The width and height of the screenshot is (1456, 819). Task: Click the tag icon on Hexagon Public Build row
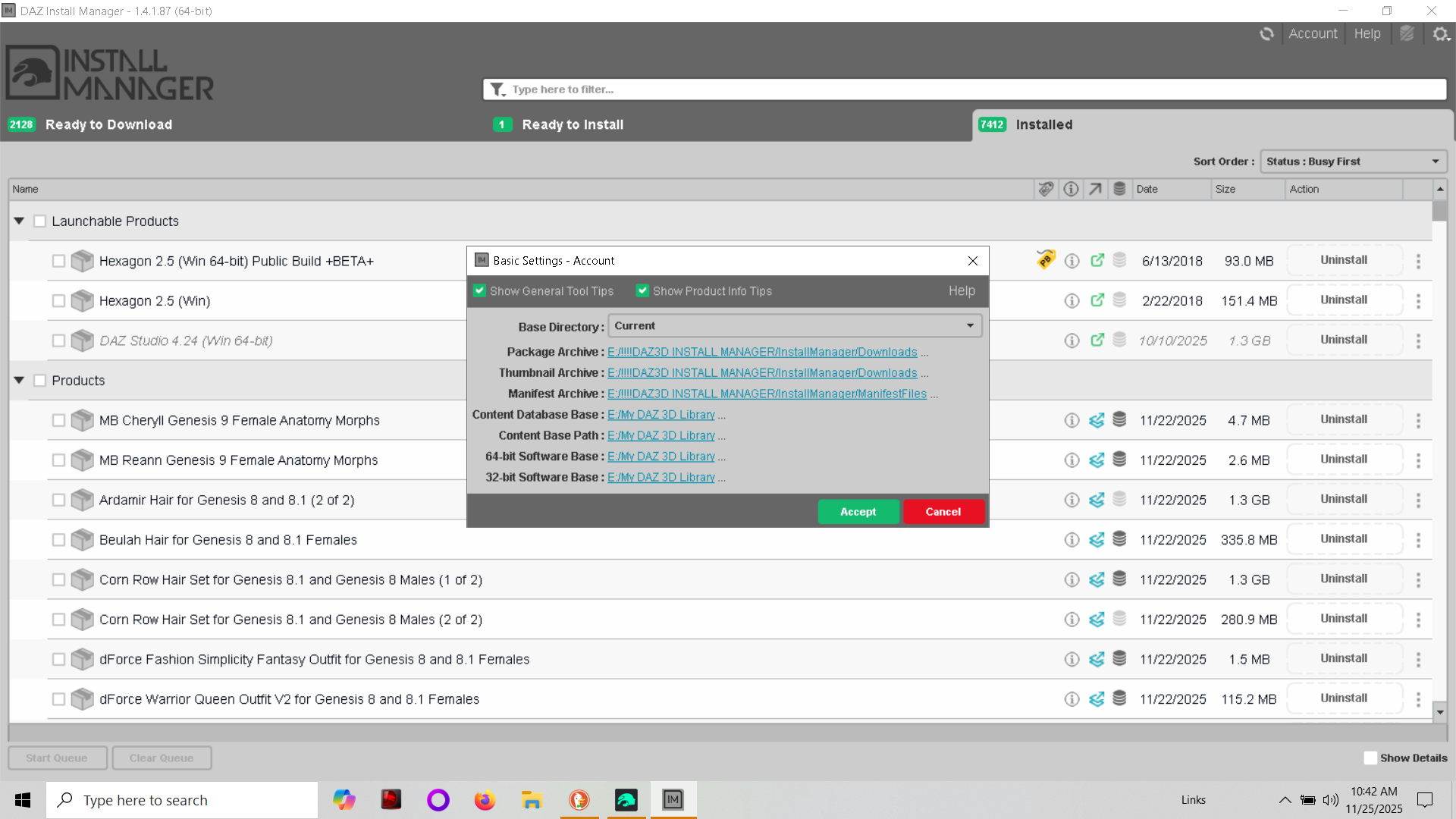(1046, 260)
